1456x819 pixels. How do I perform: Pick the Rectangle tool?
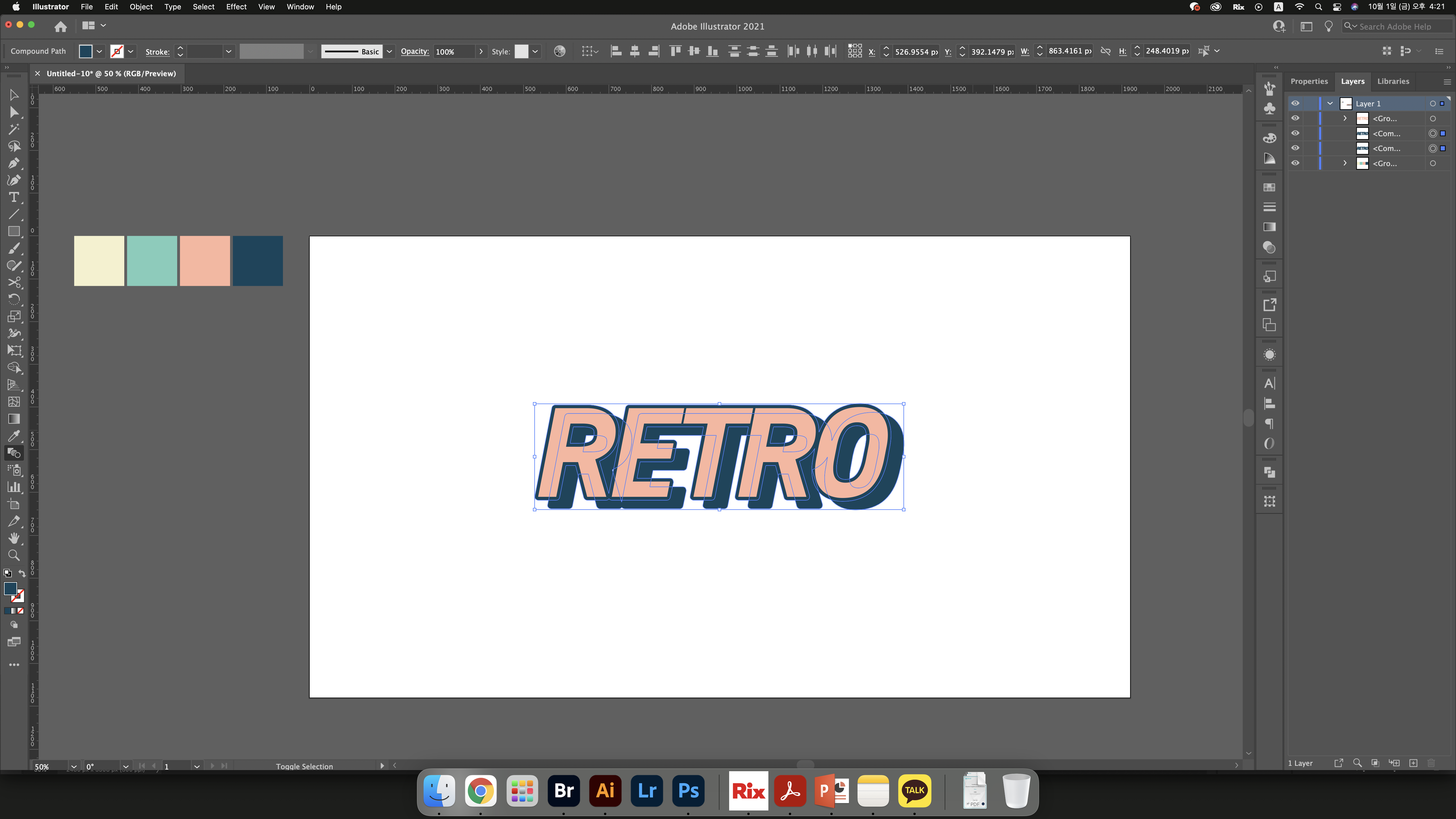pyautogui.click(x=14, y=231)
